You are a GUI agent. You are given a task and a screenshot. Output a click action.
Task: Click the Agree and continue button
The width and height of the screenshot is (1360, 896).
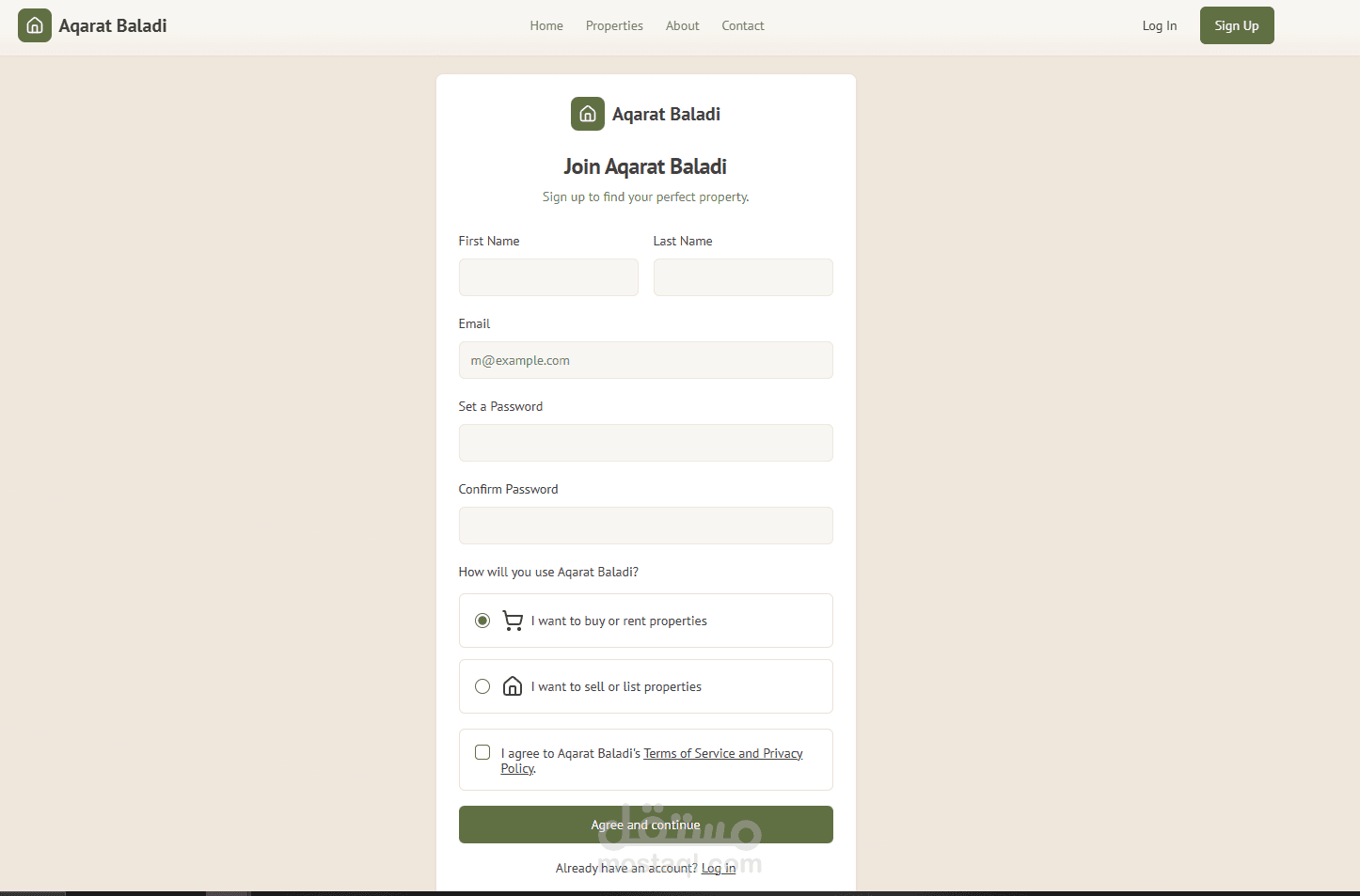coord(645,825)
